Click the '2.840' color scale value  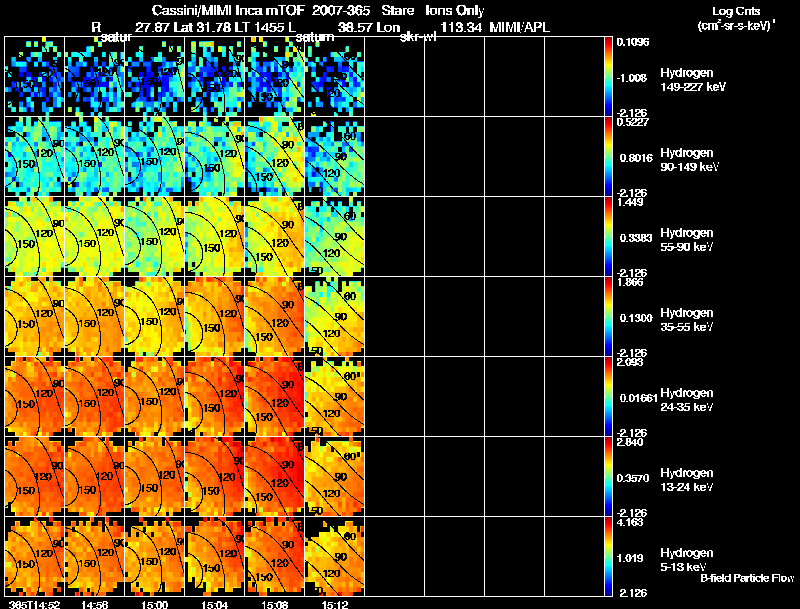630,442
